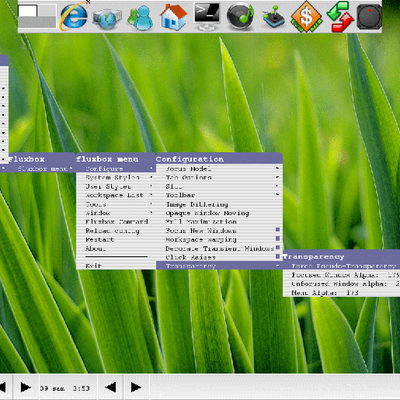Screen dimensions: 400x400
Task: Adjust Focused Window Alpha value
Action: (x=341, y=275)
